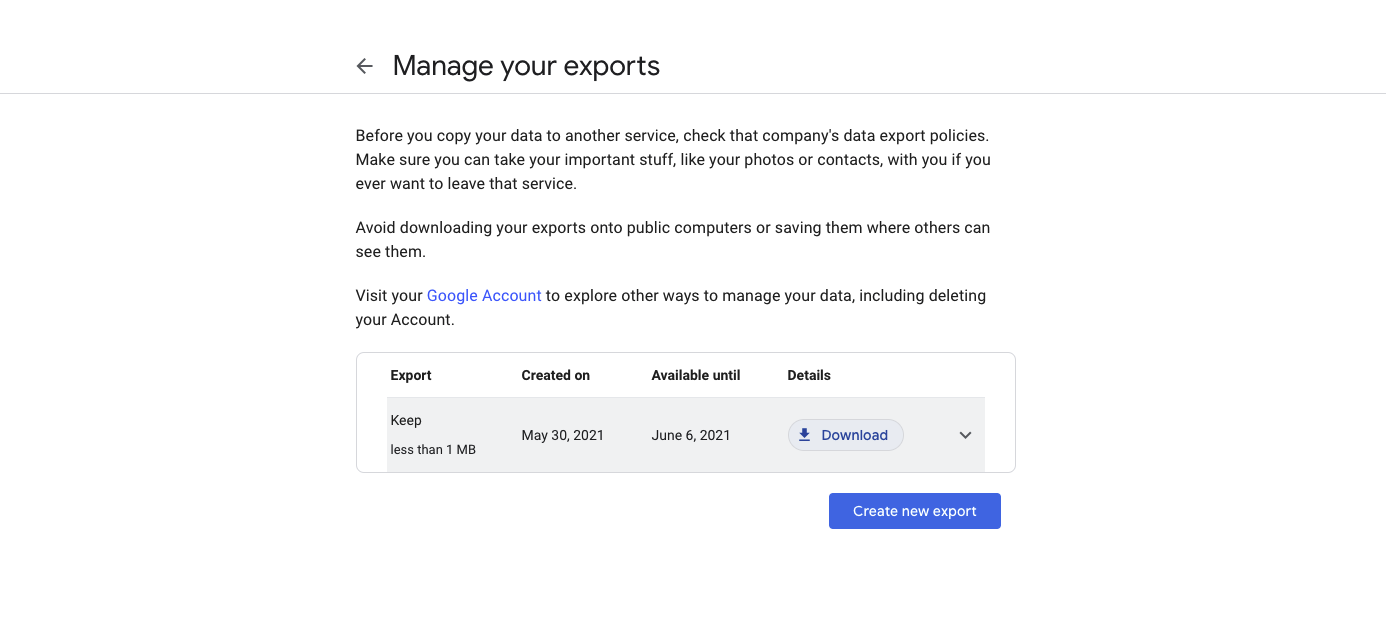Click empty space between the Download button and chevron
1386x639 pixels.
coord(930,435)
